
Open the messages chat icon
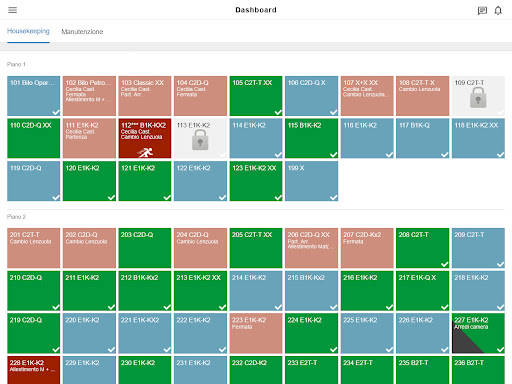(x=482, y=11)
